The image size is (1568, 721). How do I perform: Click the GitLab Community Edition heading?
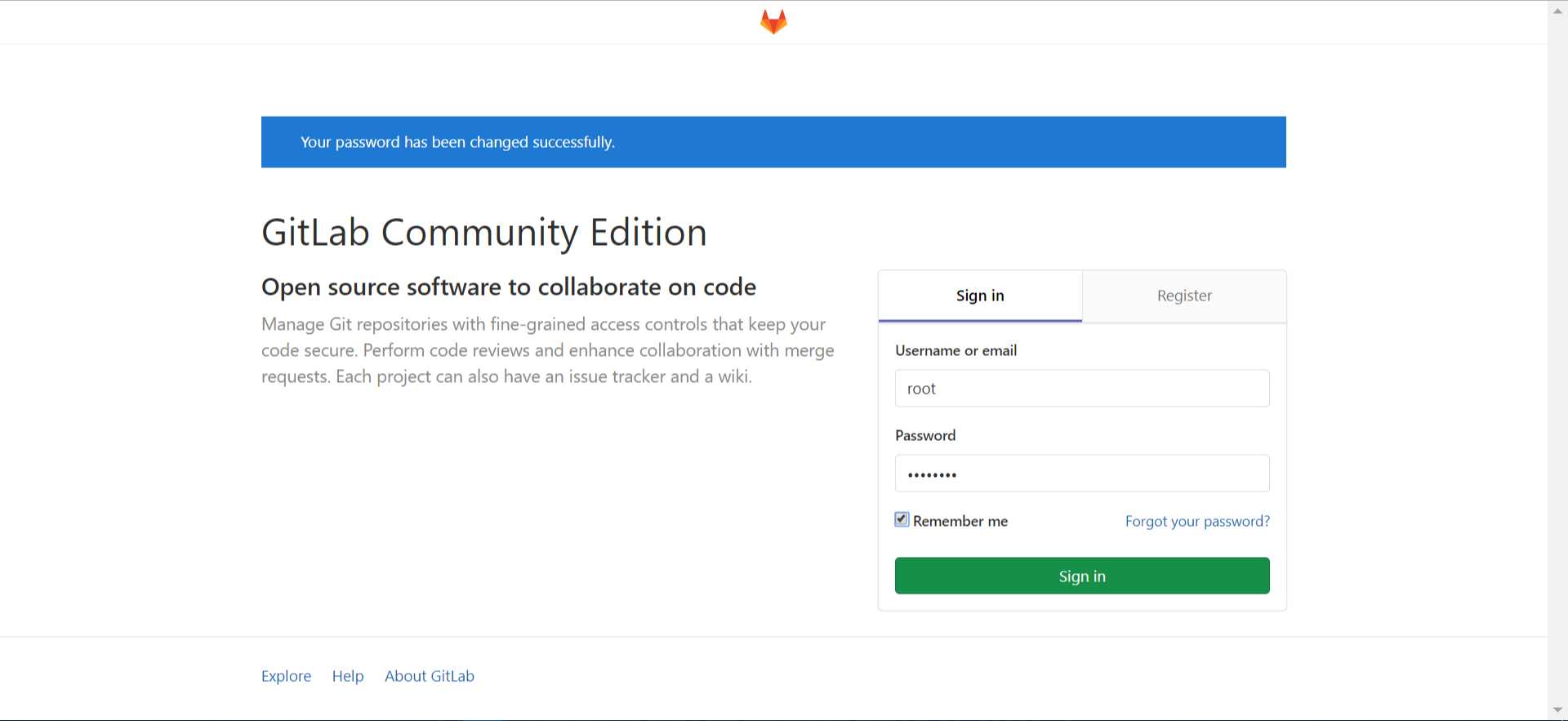coord(484,233)
